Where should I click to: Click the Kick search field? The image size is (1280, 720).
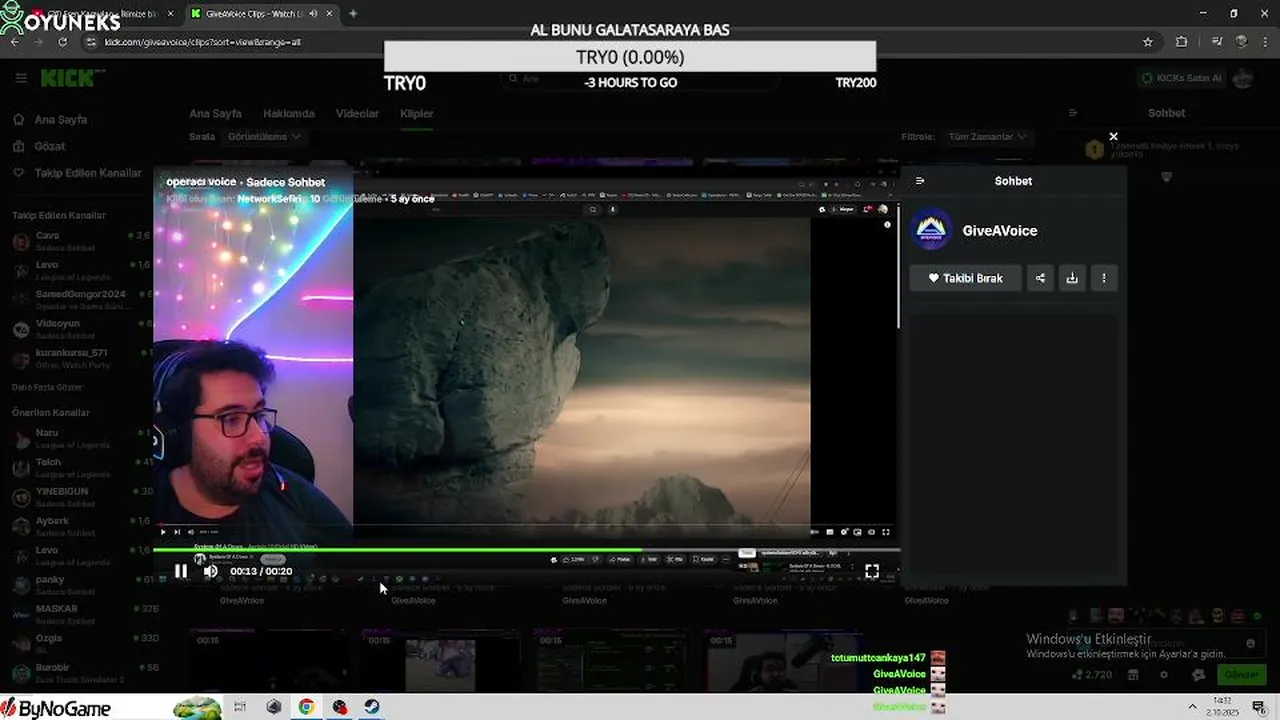click(x=640, y=78)
